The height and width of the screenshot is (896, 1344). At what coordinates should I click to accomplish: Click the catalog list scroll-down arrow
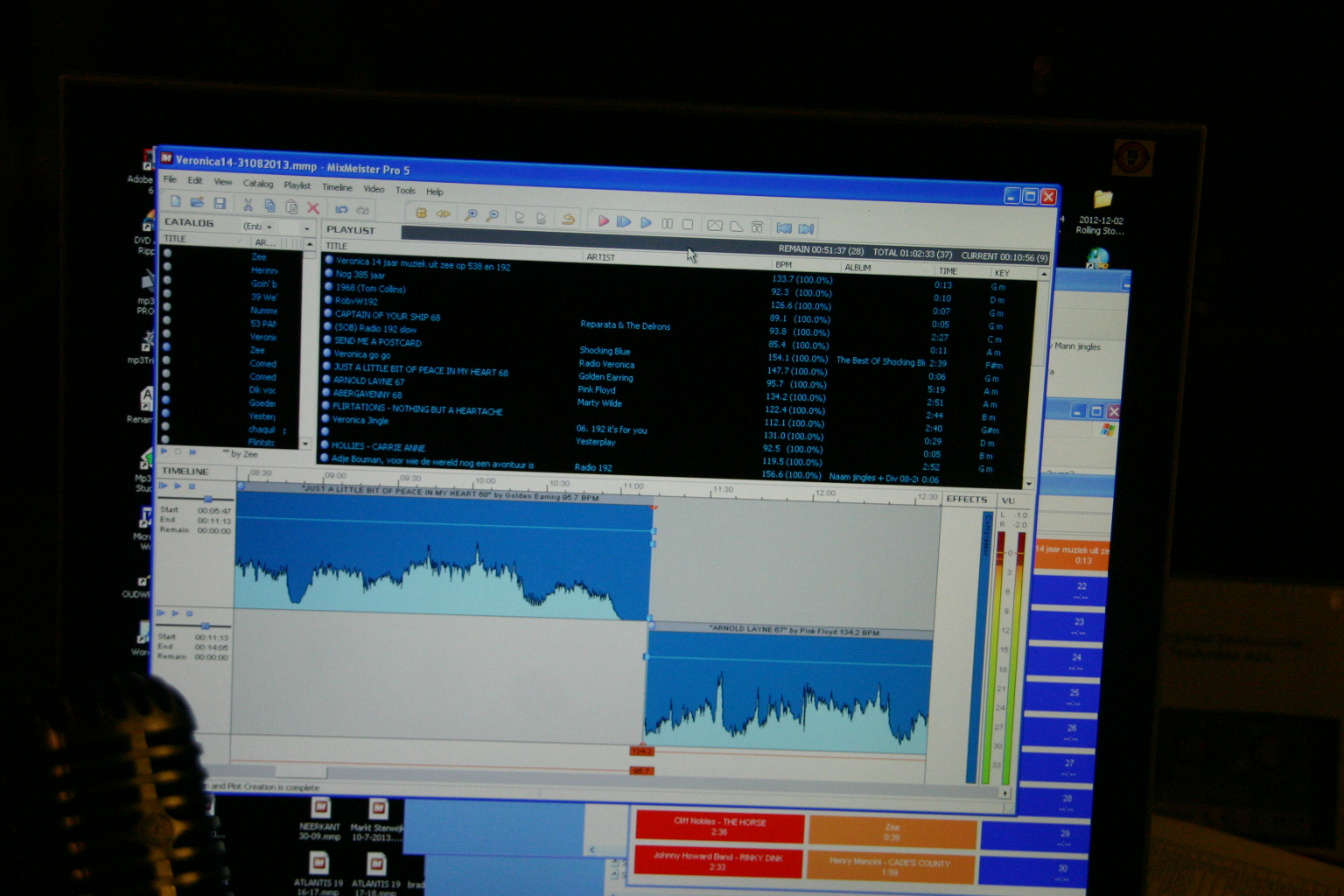[305, 444]
